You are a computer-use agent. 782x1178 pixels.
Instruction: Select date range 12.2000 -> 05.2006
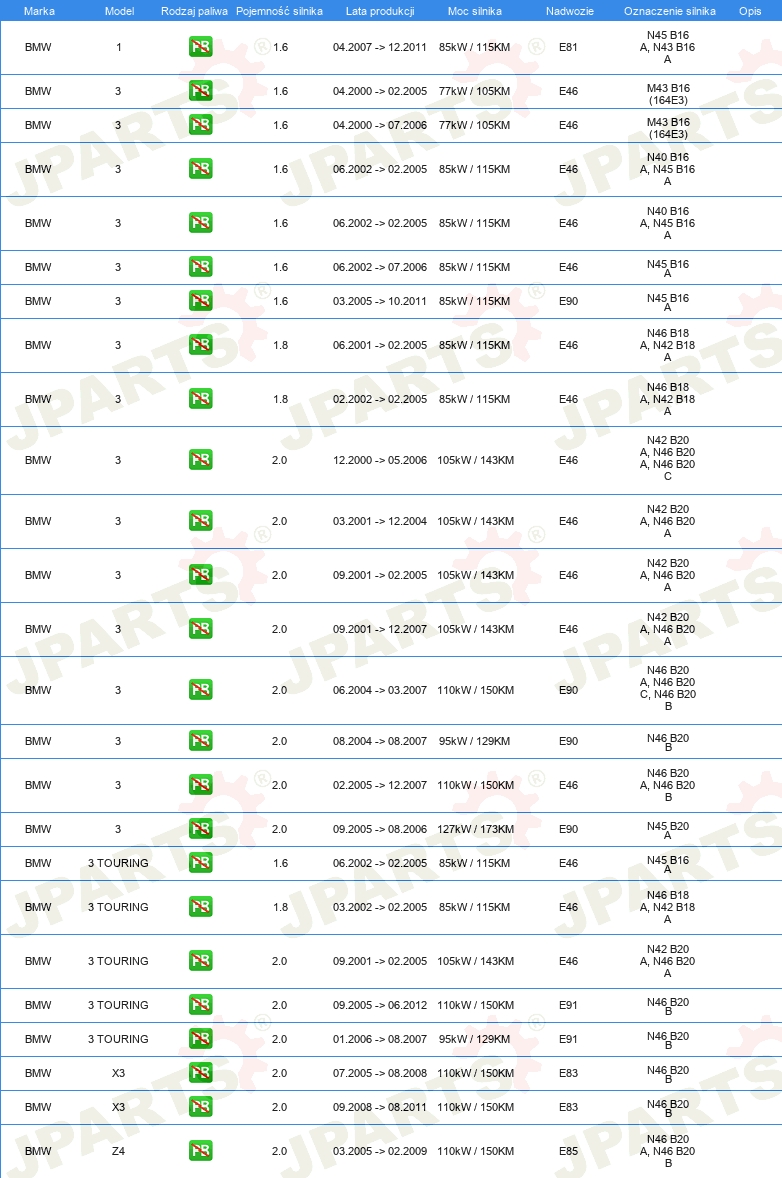[380, 461]
